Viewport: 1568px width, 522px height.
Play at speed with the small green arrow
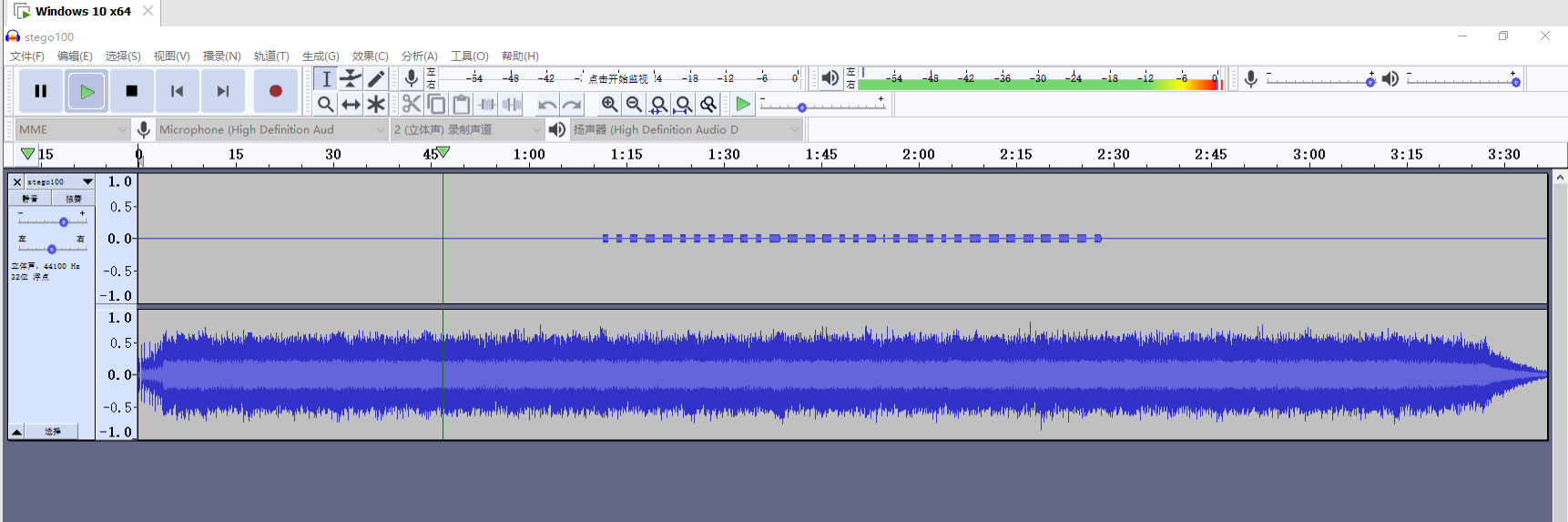pos(743,104)
